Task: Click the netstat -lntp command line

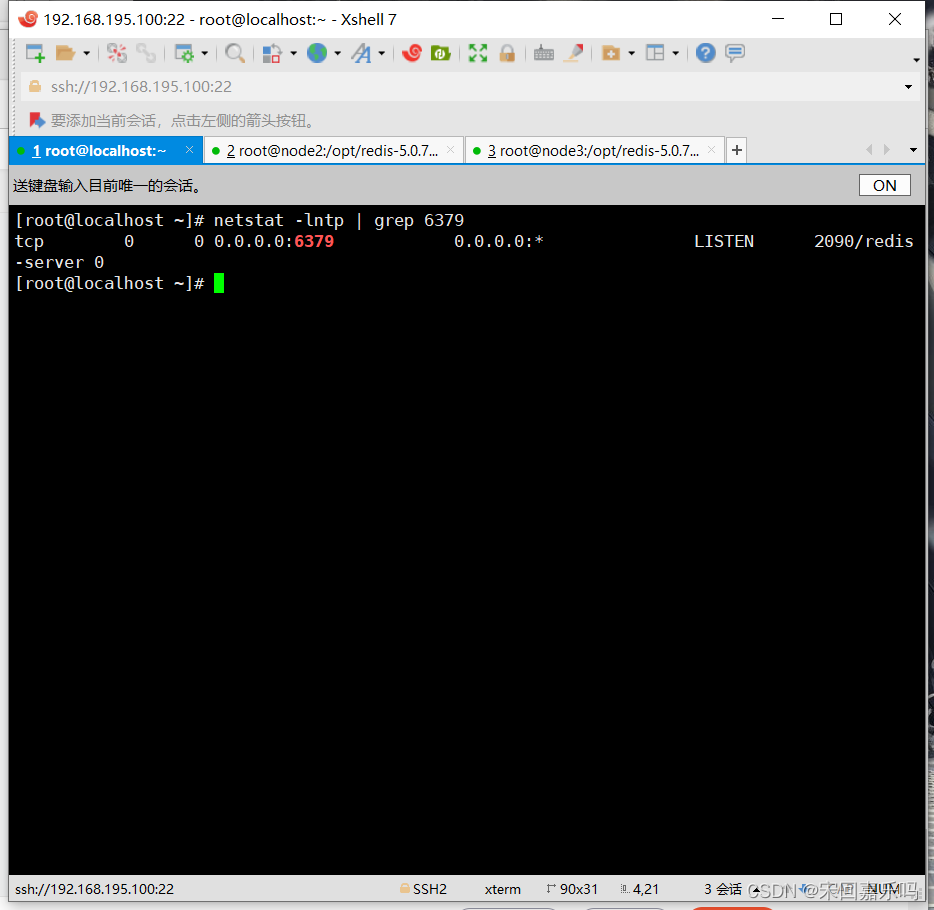Action: click(x=338, y=220)
